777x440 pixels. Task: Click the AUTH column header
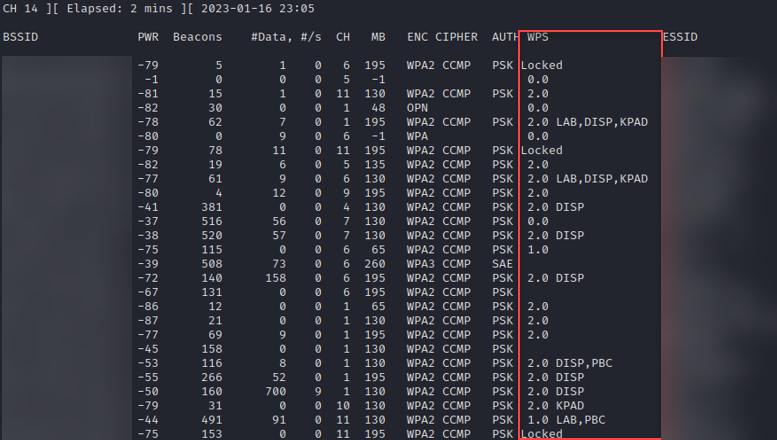pos(505,37)
